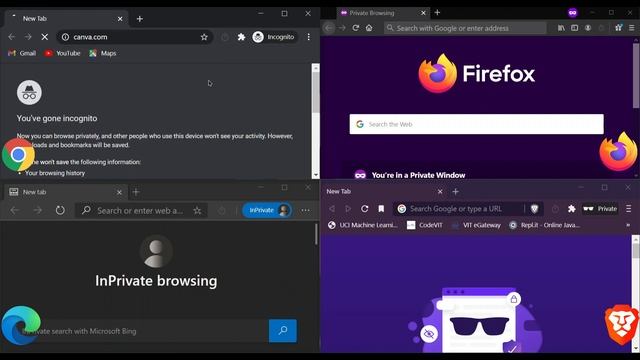Open new tab in Chrome window
This screenshot has height=360, width=640.
tap(140, 19)
